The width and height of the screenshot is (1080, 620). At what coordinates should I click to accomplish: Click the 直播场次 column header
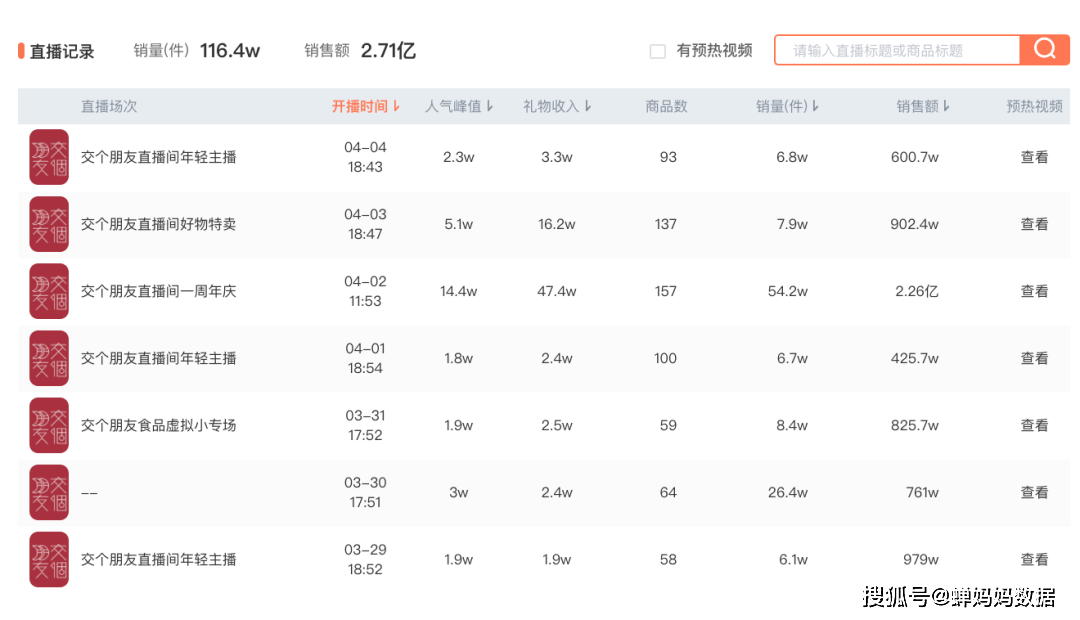(109, 106)
